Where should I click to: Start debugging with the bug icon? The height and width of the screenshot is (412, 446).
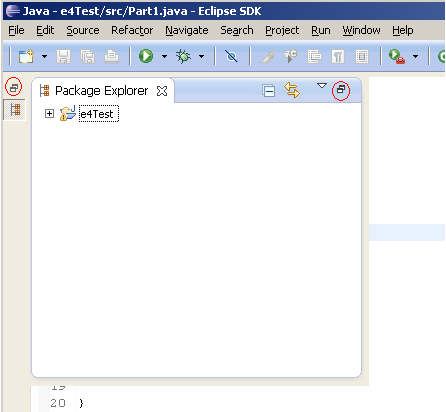(183, 56)
